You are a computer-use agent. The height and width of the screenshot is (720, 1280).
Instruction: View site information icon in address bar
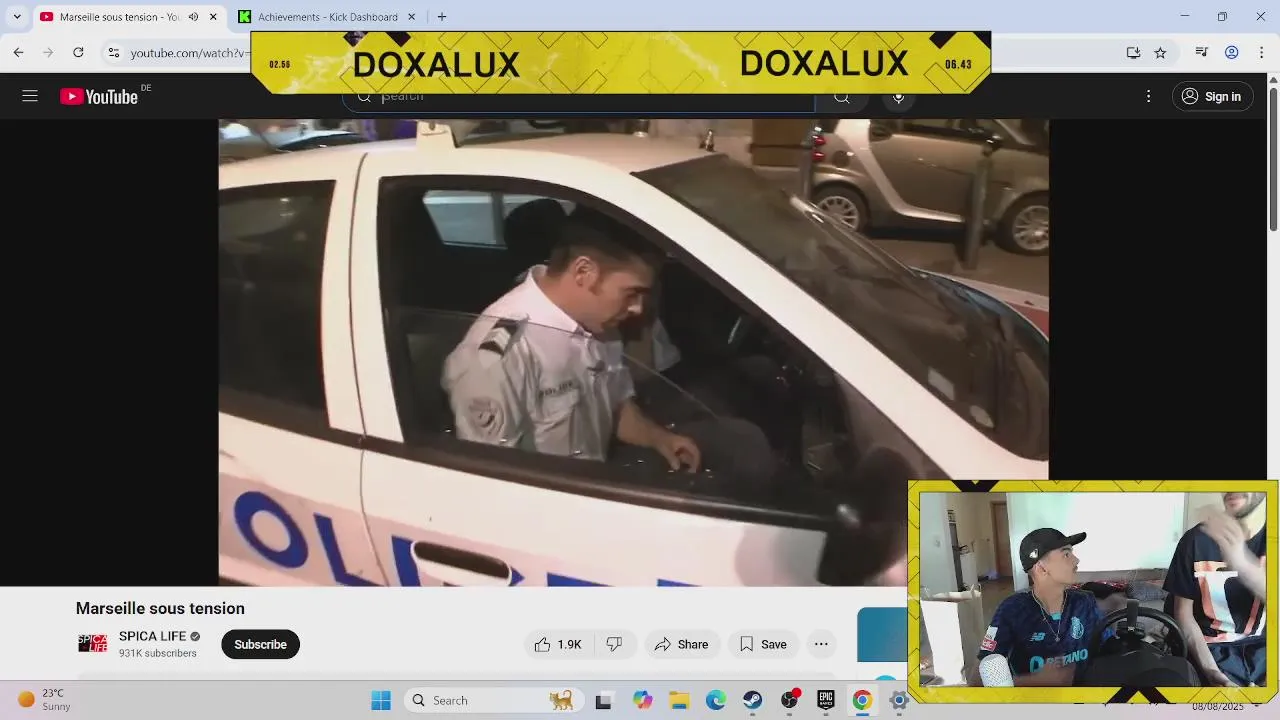click(x=114, y=52)
